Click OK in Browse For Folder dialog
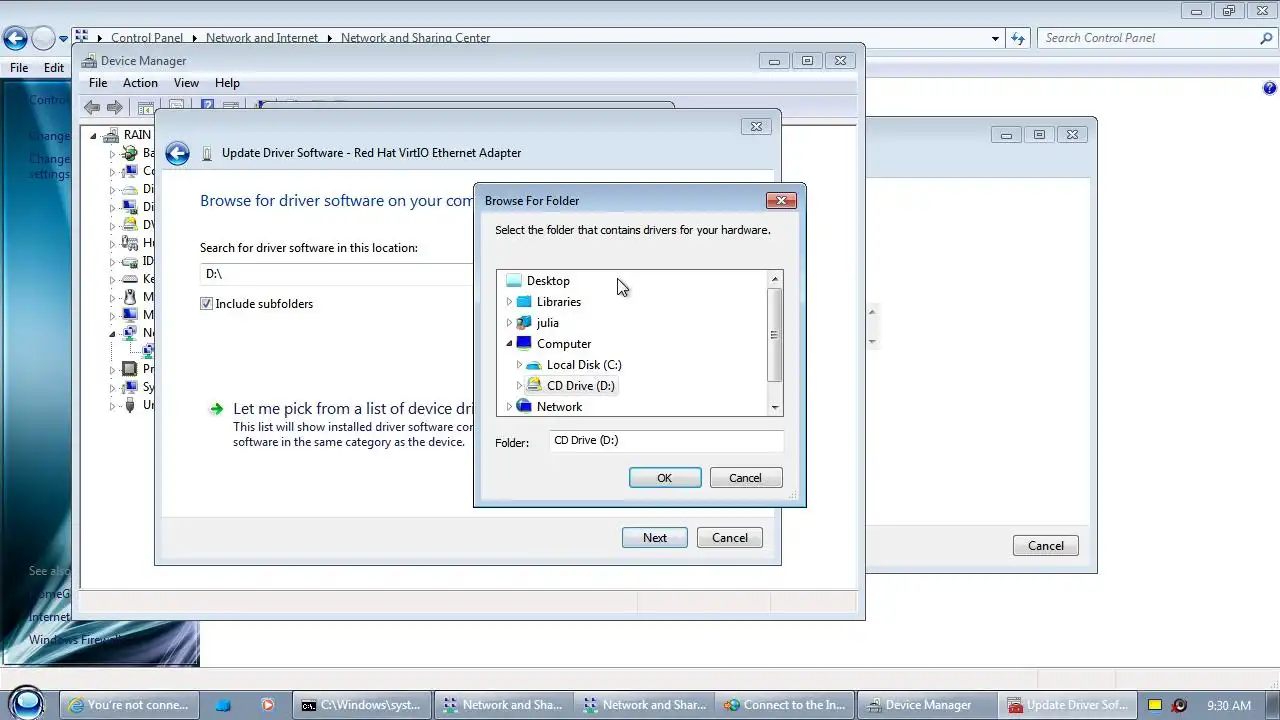Screen dimensions: 1280x720 664,478
